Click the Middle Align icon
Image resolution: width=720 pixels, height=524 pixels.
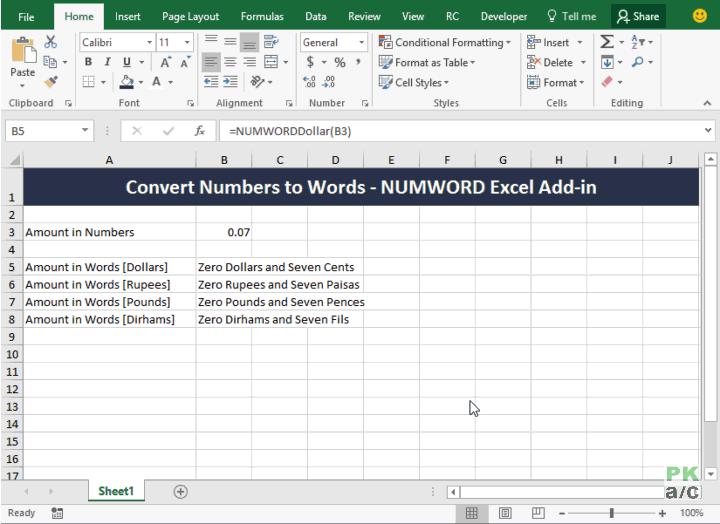click(x=230, y=42)
